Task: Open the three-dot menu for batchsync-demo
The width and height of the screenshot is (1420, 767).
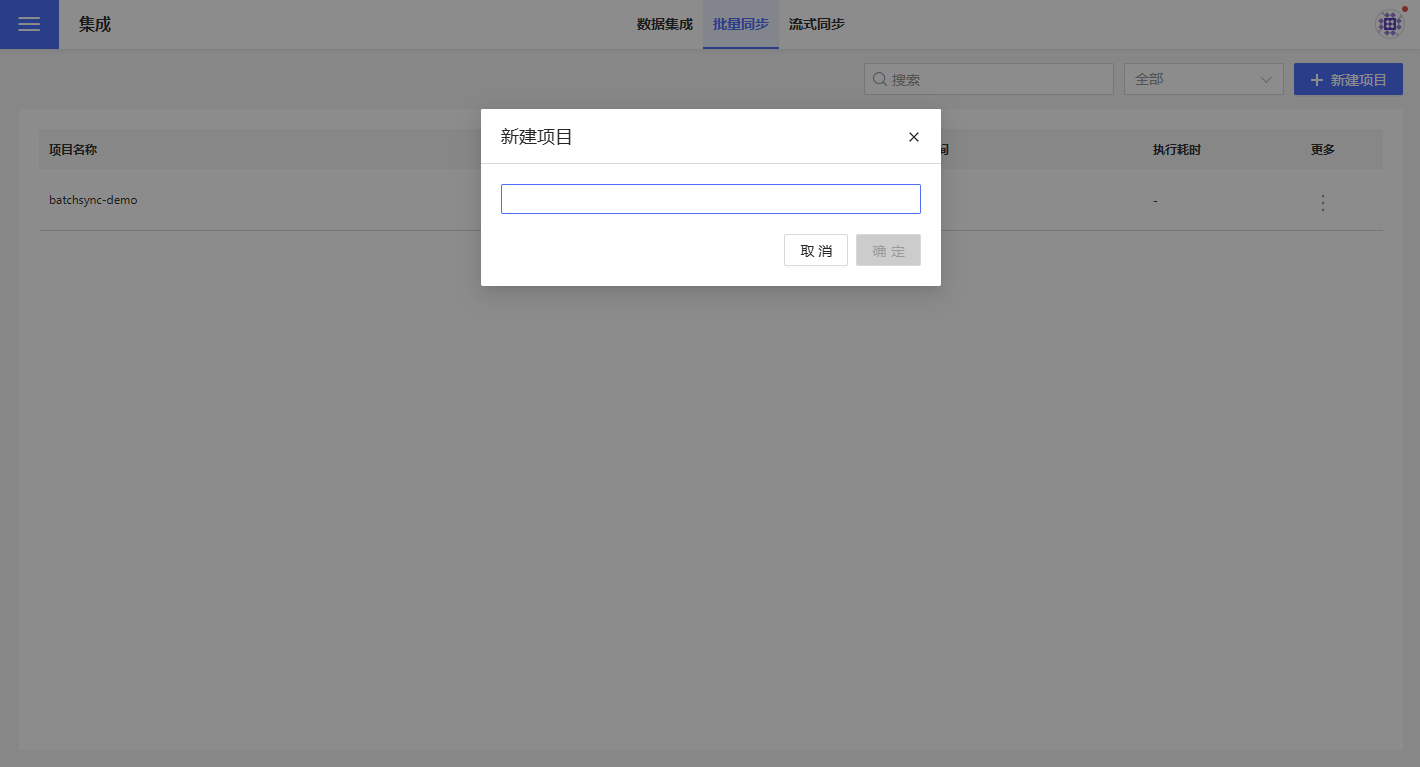Action: pyautogui.click(x=1322, y=203)
